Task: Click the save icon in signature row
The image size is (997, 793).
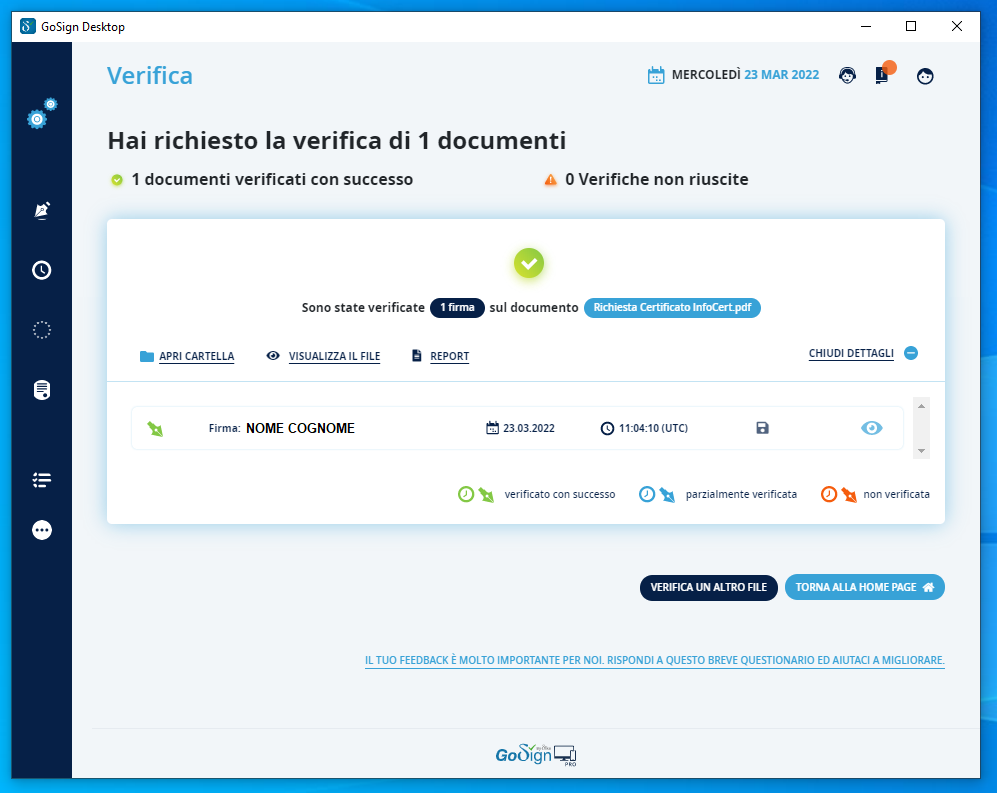Action: click(x=763, y=428)
